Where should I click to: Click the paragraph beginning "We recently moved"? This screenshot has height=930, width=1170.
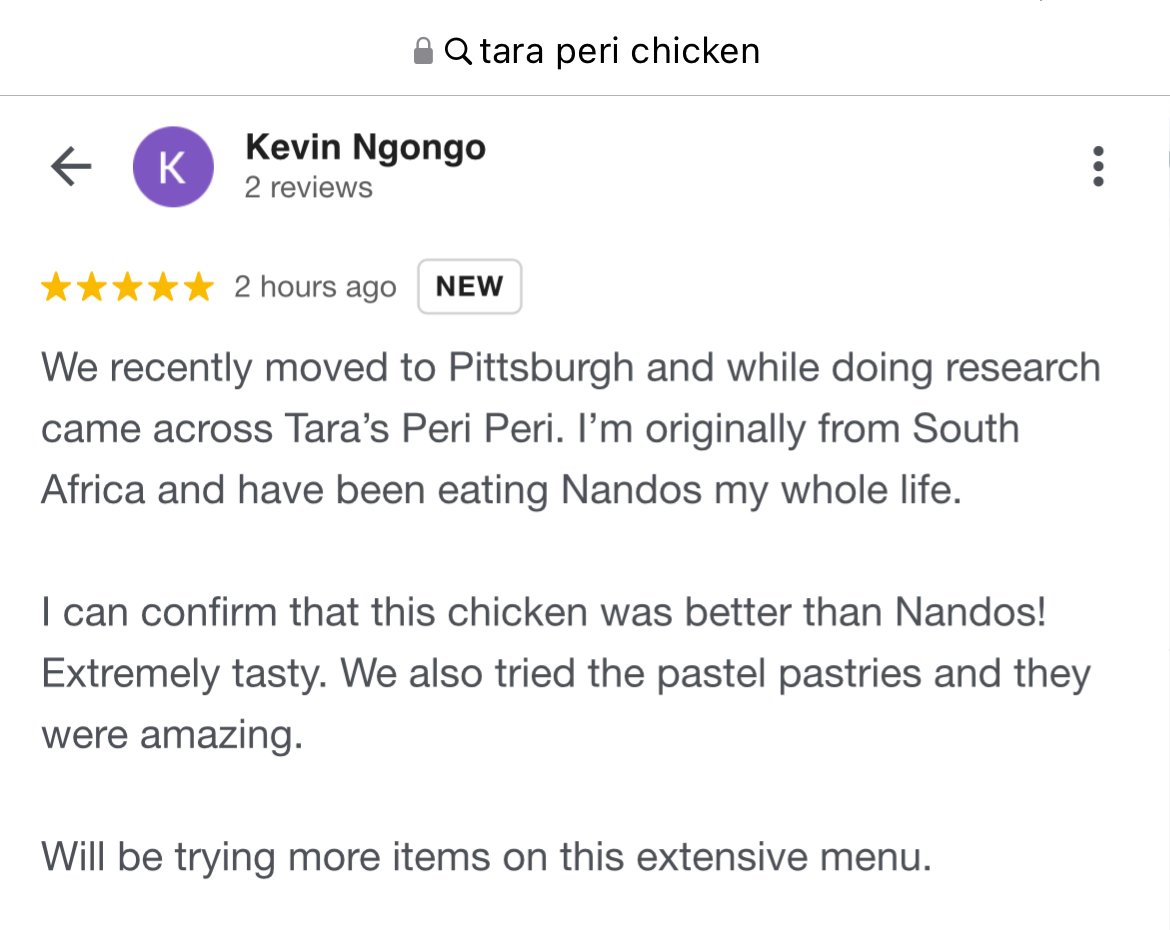[570, 430]
